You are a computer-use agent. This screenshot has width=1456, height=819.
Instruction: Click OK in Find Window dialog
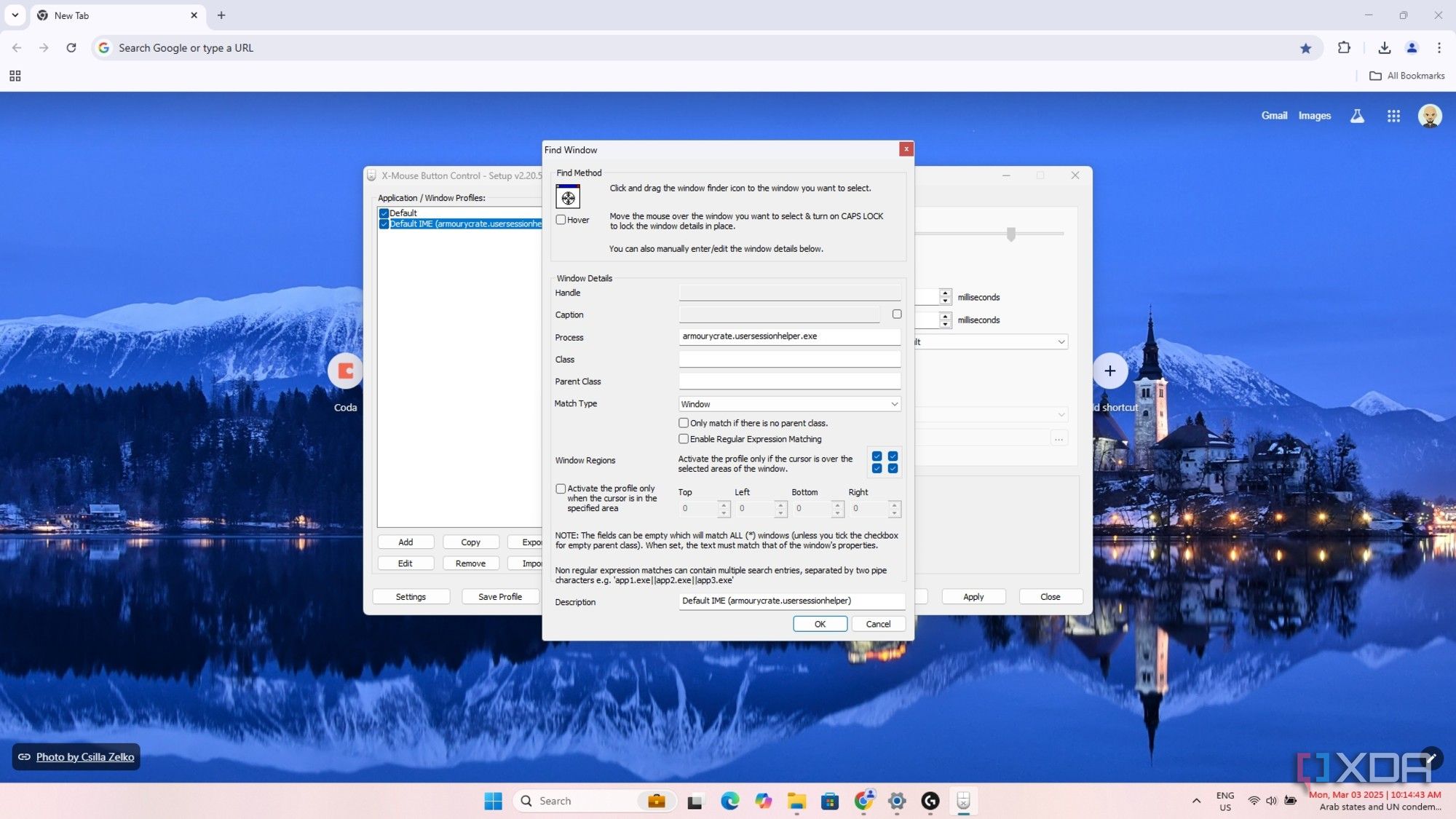click(820, 625)
